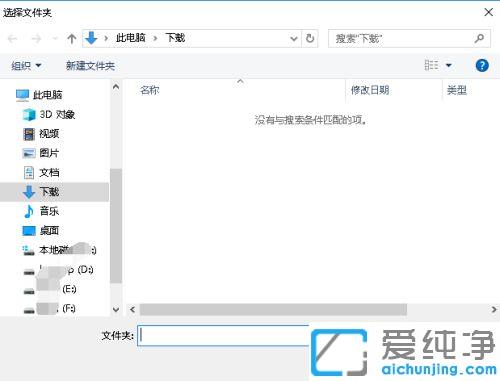Select 此电脑 in address bar breadcrumb
This screenshot has width=500, height=381.
(x=131, y=38)
